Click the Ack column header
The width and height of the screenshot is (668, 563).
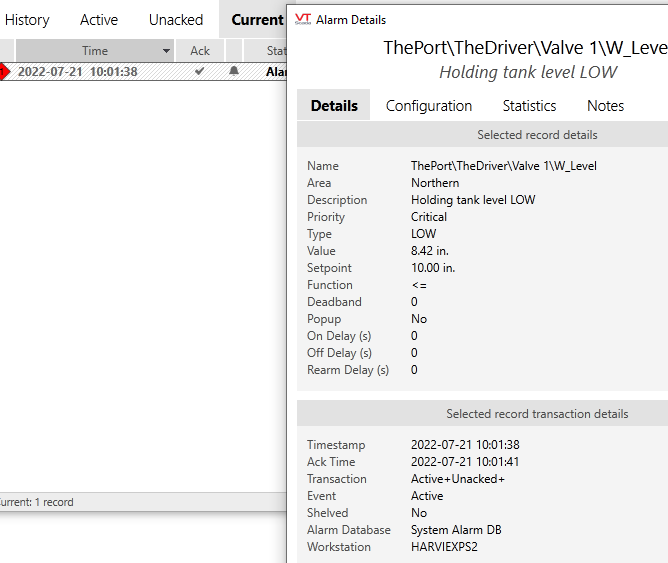[x=200, y=51]
